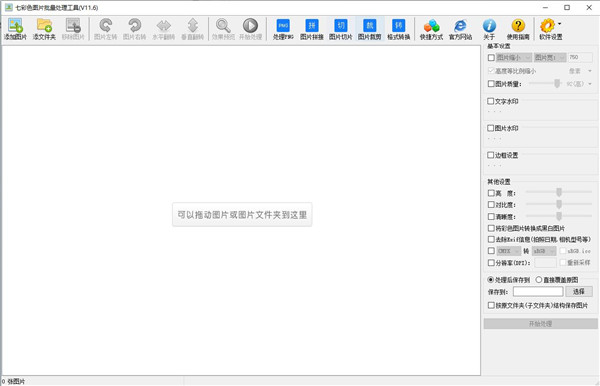Open the 图片缩小 resize mode dropdown

[514, 58]
